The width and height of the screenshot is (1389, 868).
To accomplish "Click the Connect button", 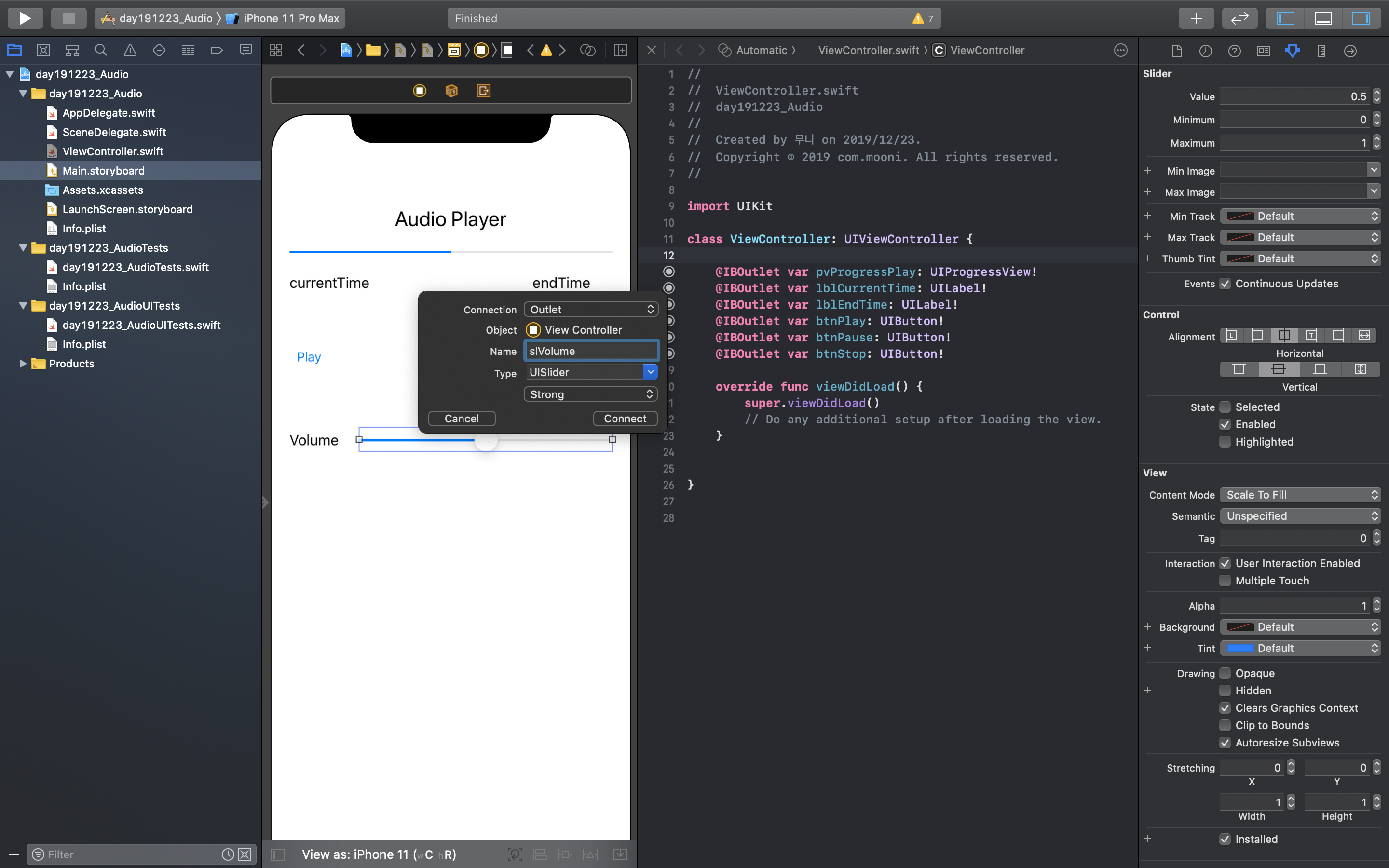I will pyautogui.click(x=625, y=419).
